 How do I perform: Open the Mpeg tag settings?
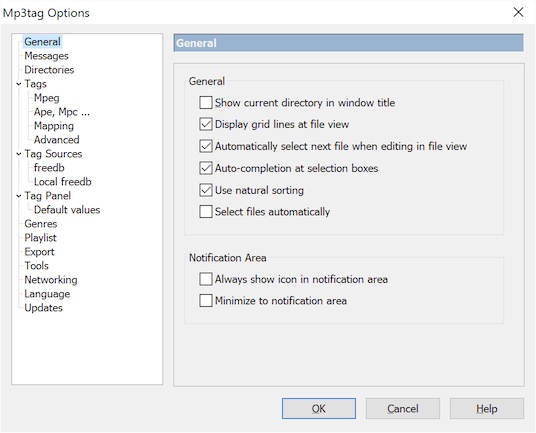pos(46,98)
